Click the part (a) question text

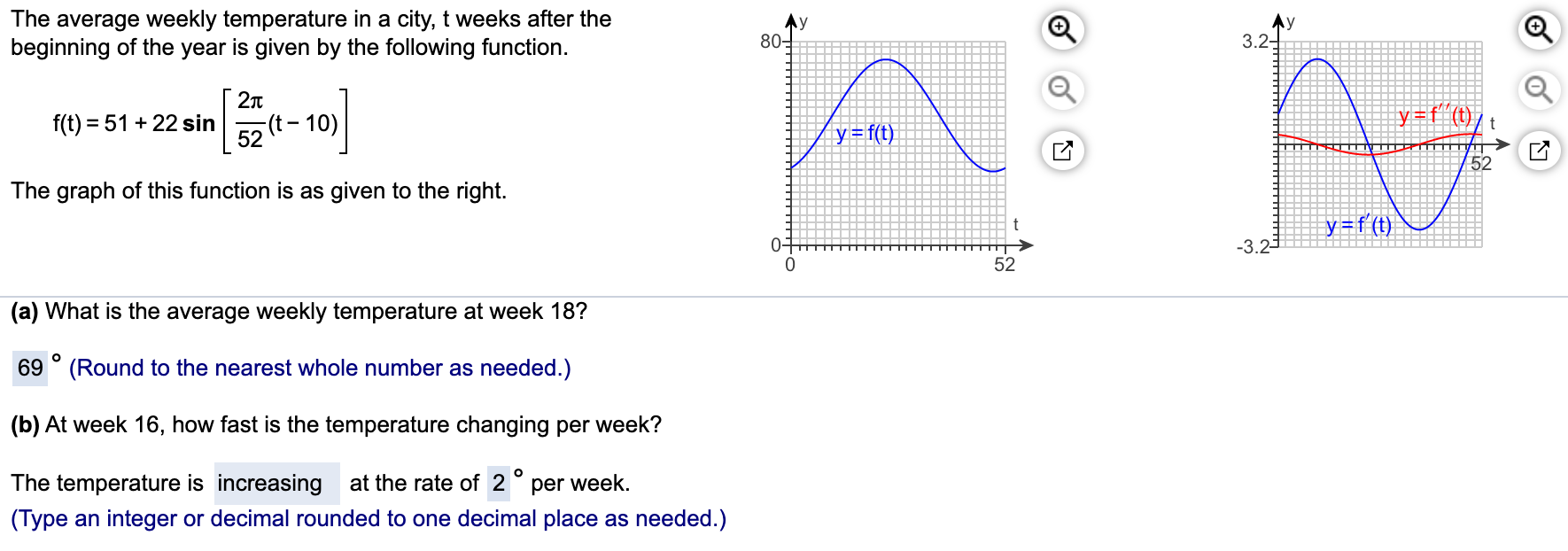(x=297, y=311)
